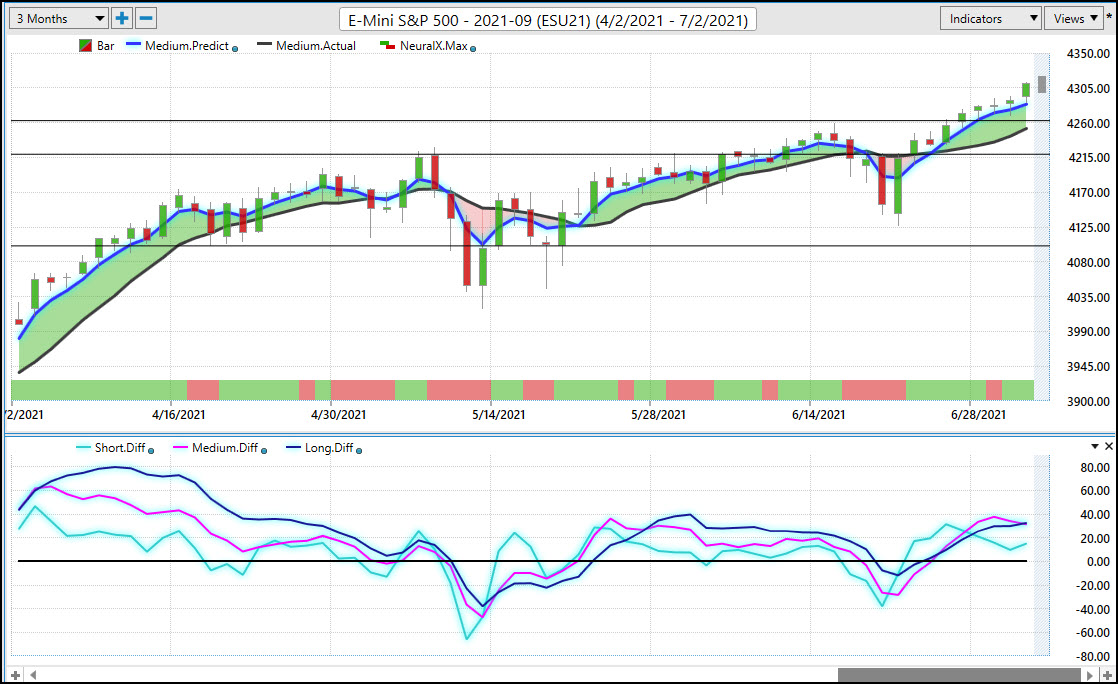Click the Bar legend candle icon
The width and height of the screenshot is (1118, 684).
point(86,46)
